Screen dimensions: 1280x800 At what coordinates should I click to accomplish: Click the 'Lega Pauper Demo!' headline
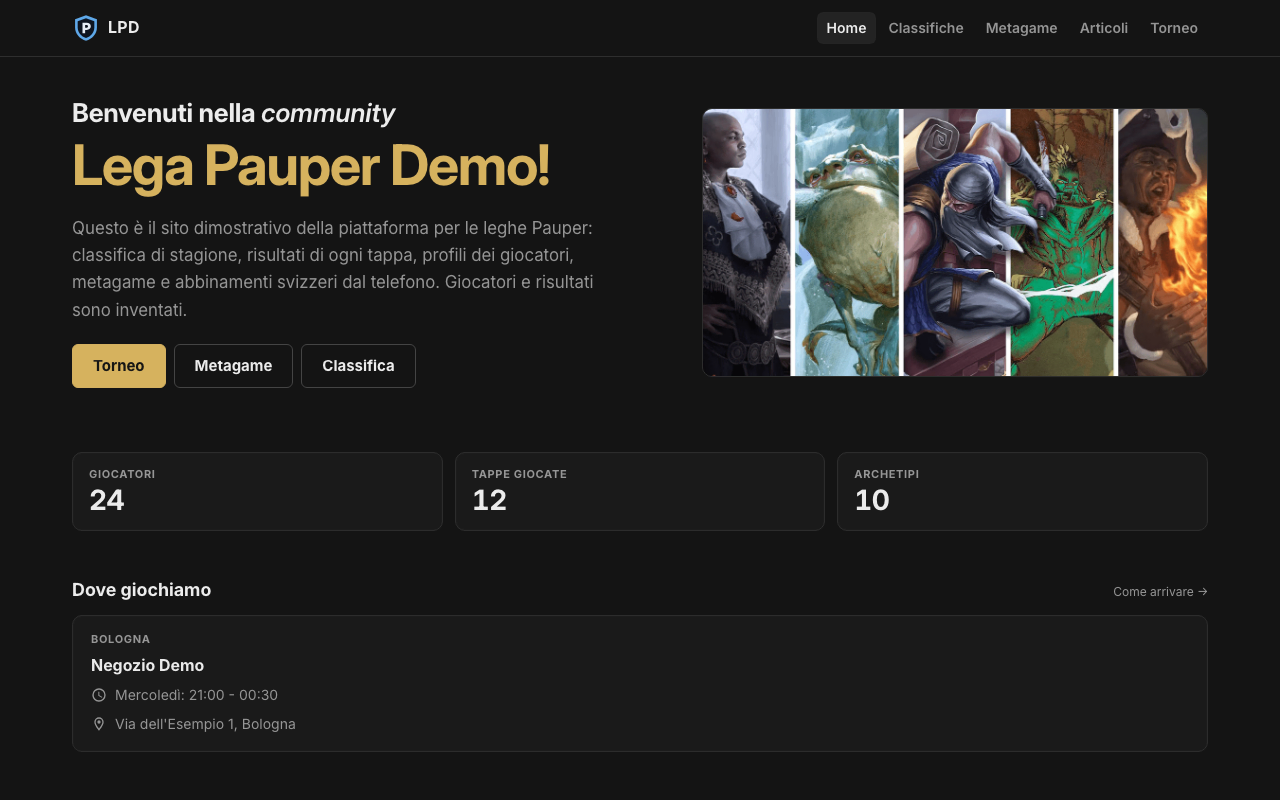(x=311, y=166)
